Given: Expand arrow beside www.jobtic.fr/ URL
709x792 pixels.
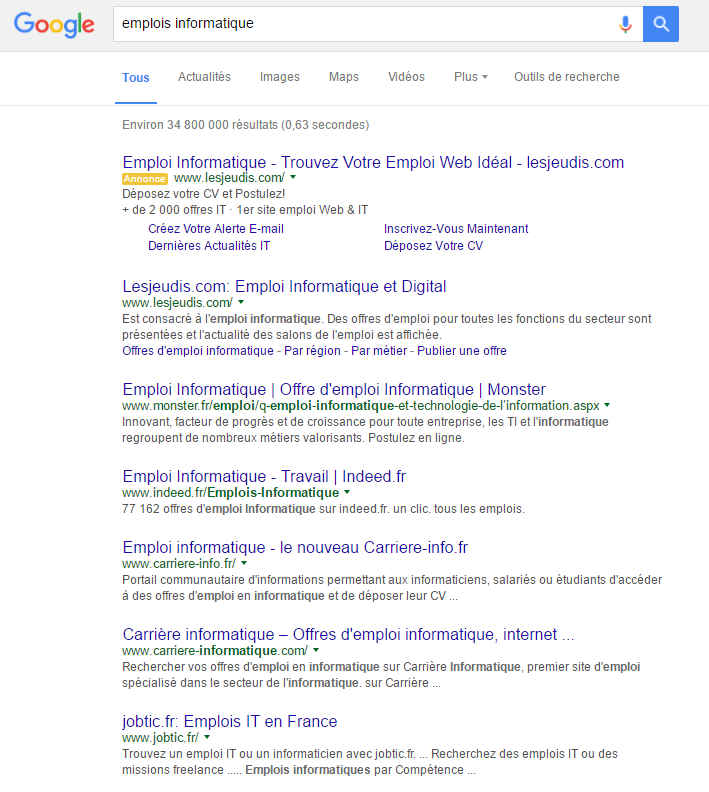Looking at the screenshot, I should click(x=207, y=737).
